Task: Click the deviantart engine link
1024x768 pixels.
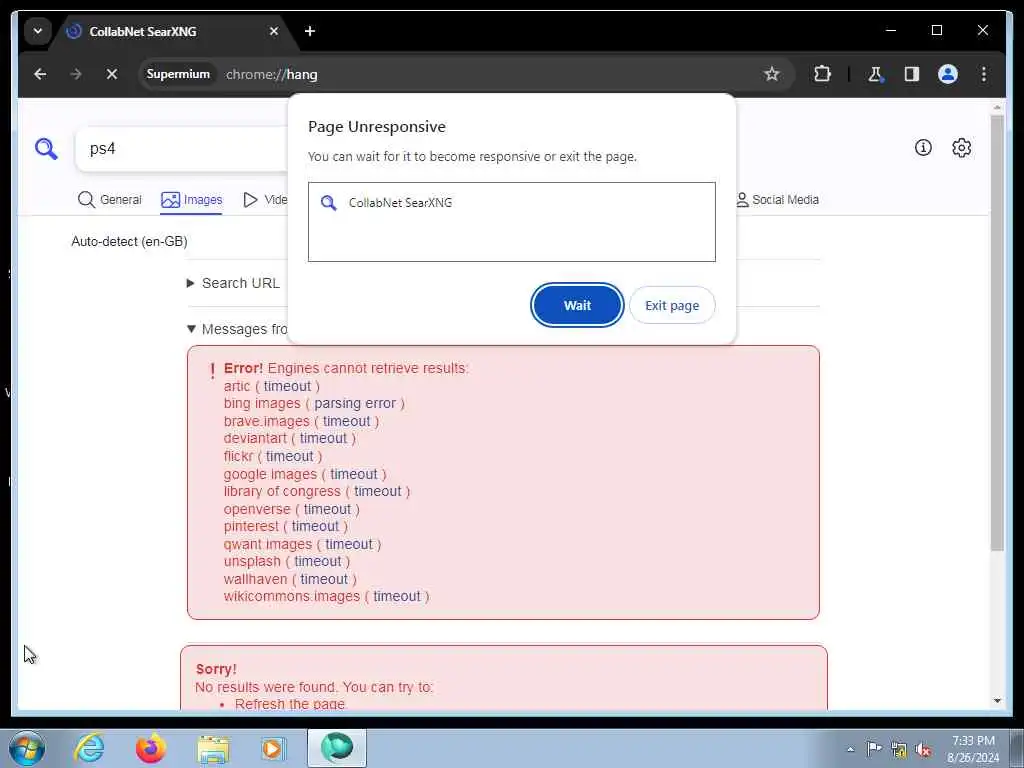Action: coord(255,438)
